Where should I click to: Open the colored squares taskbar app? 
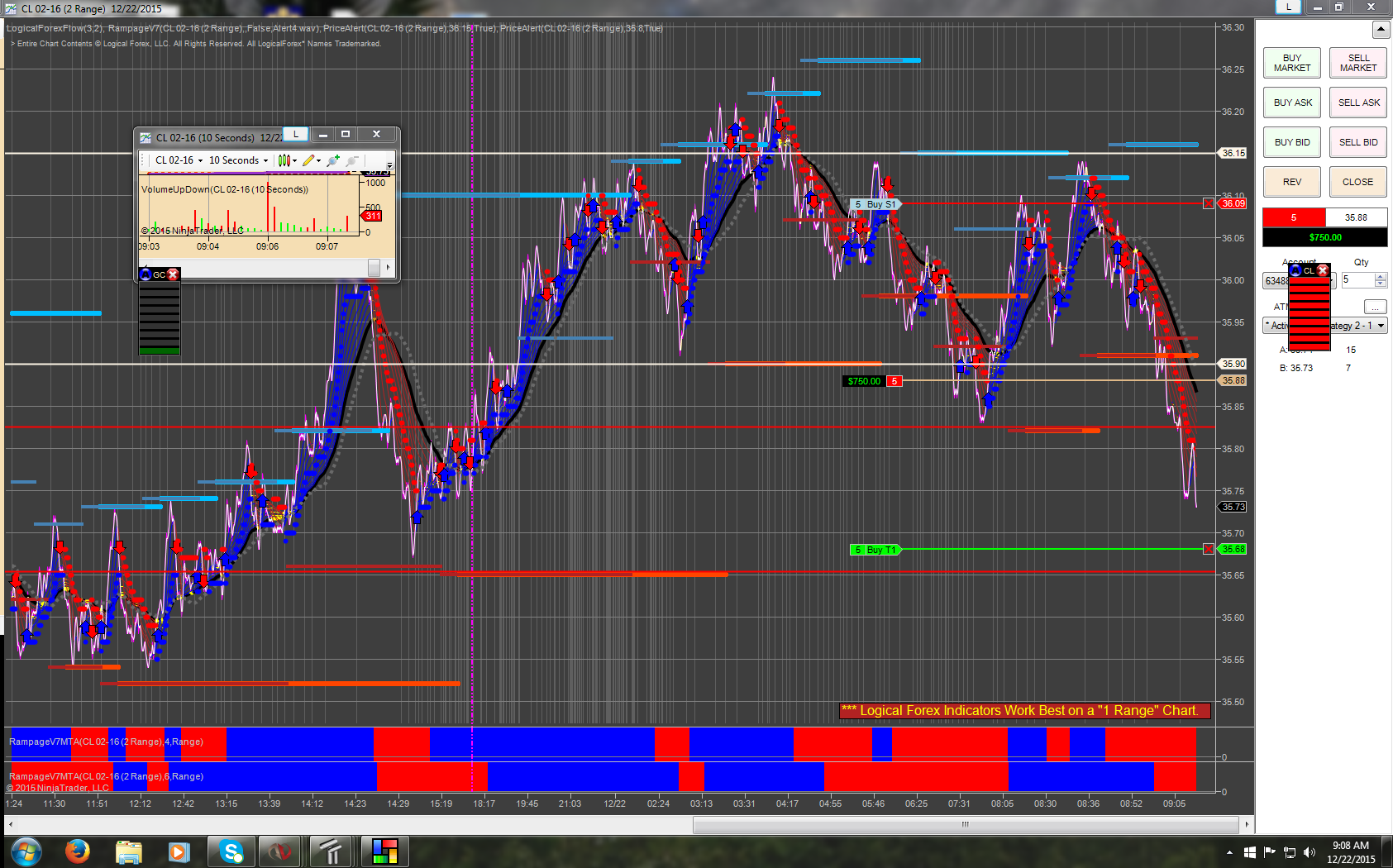pos(384,851)
